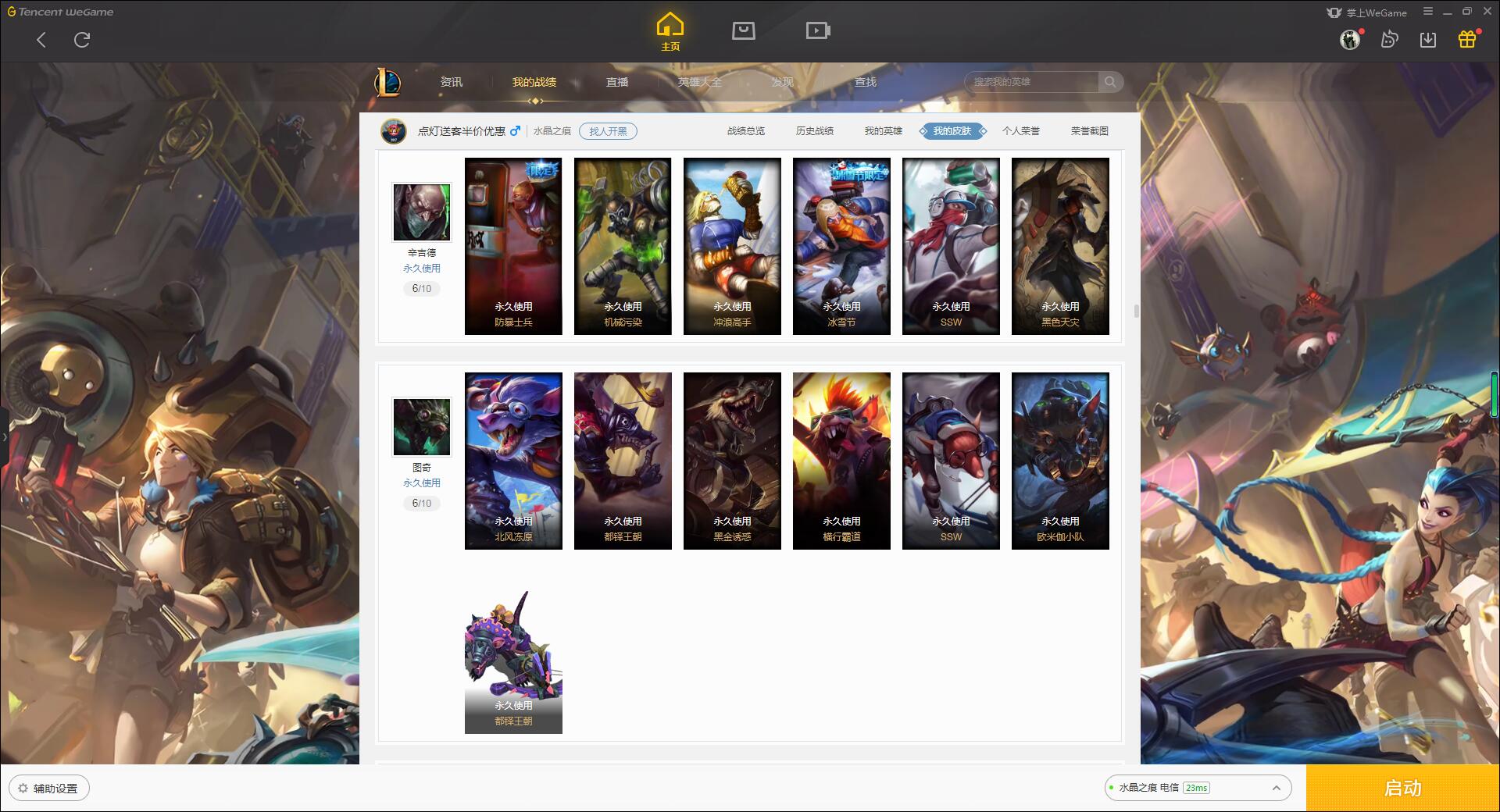Expand the left side panel arrow
The height and width of the screenshot is (812, 1500).
click(x=4, y=437)
